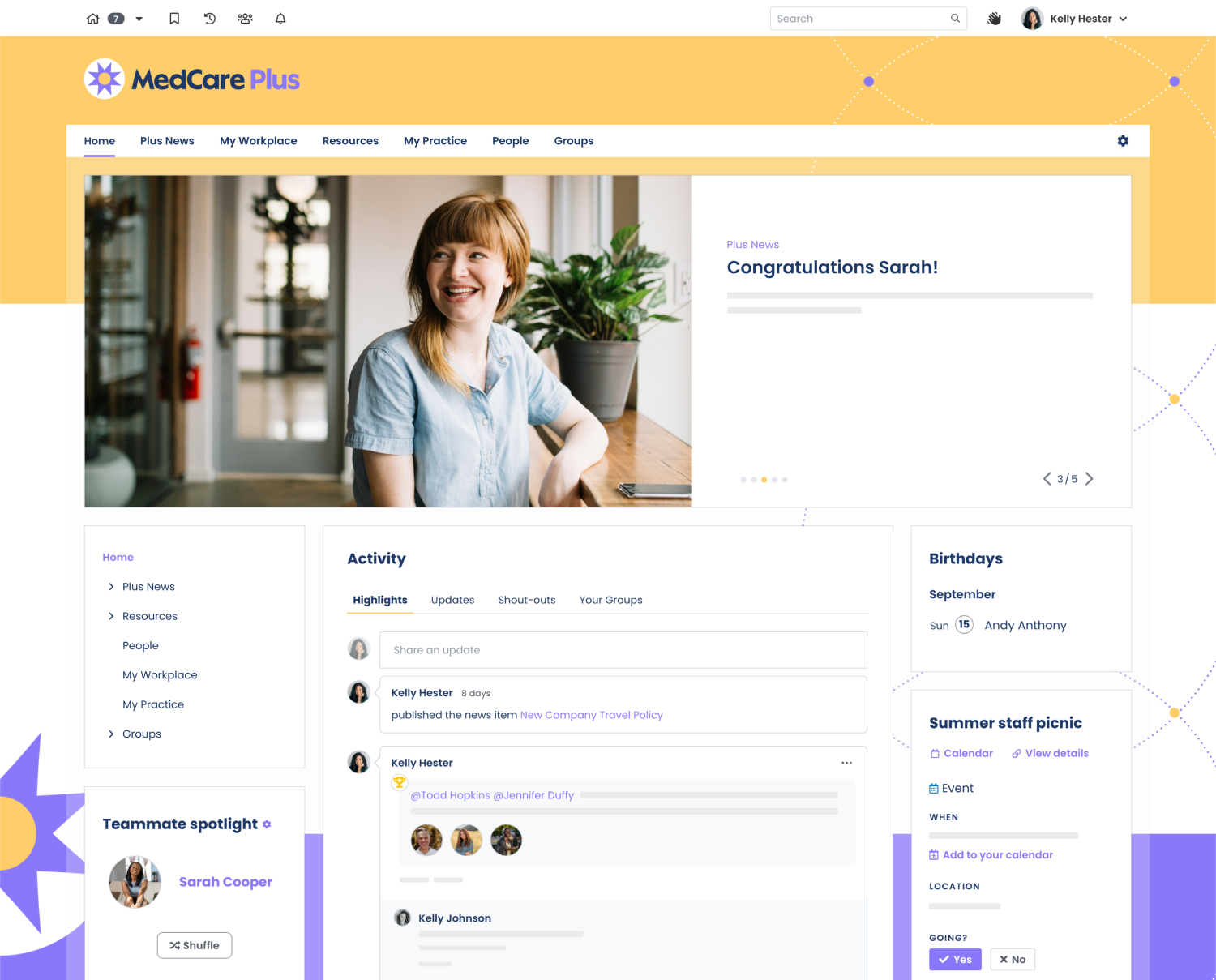Open the navigation settings gear icon
1216x980 pixels.
click(1123, 141)
